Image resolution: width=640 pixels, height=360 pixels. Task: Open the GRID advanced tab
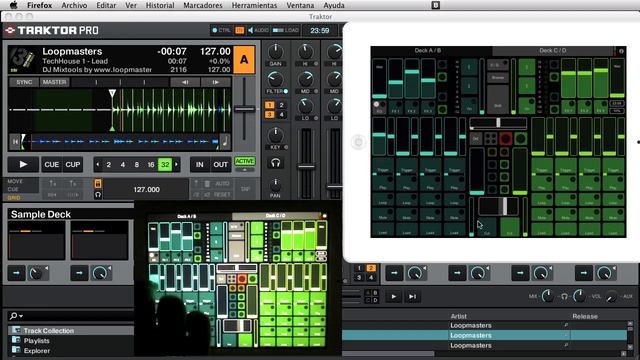[x=14, y=198]
